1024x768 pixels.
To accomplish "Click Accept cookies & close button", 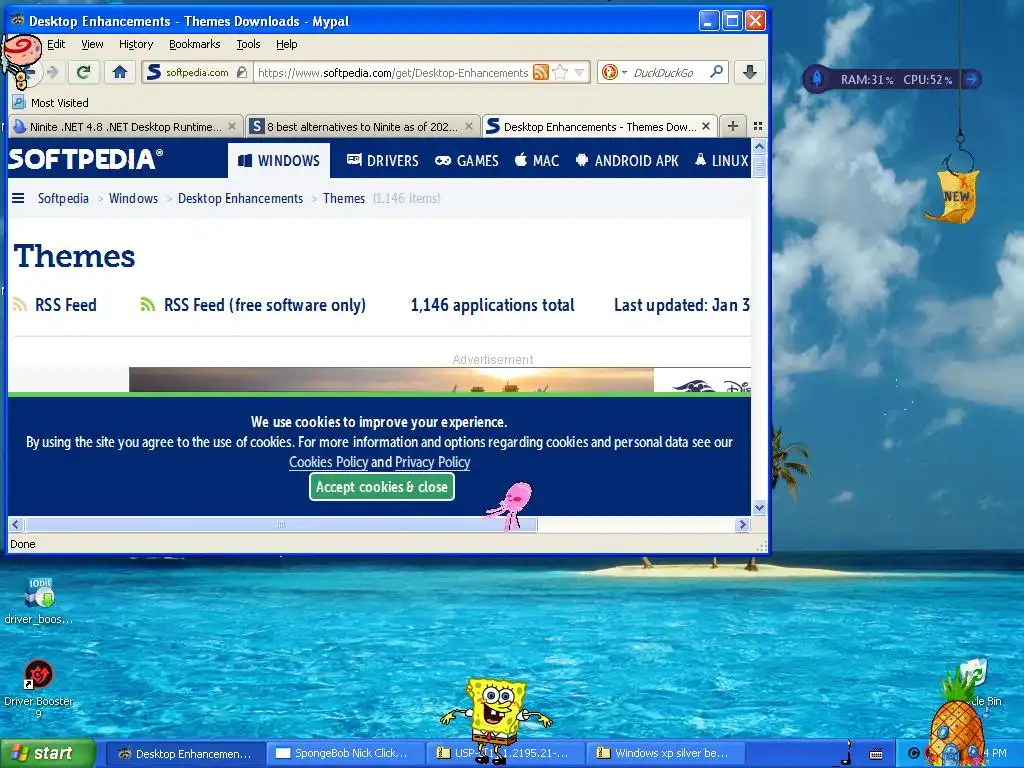I will pos(382,487).
